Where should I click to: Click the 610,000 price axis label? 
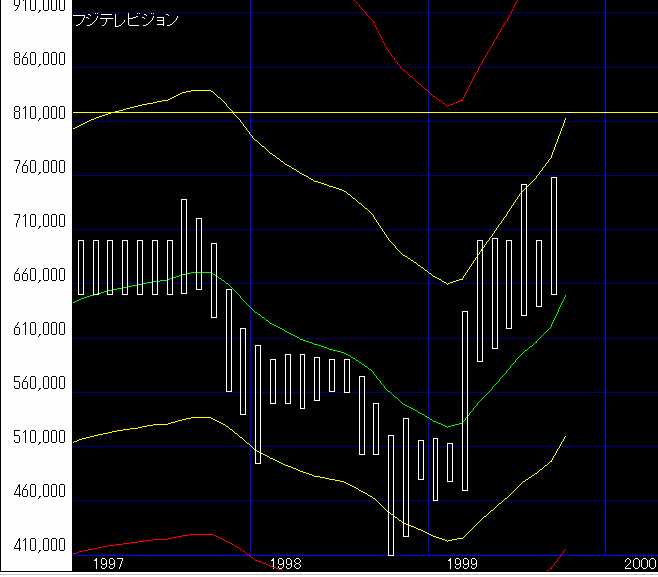pyautogui.click(x=36, y=330)
